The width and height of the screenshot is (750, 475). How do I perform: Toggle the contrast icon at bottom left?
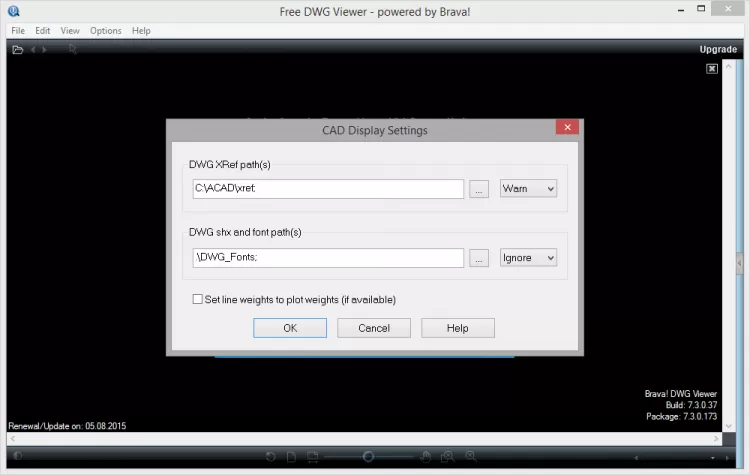coord(18,456)
